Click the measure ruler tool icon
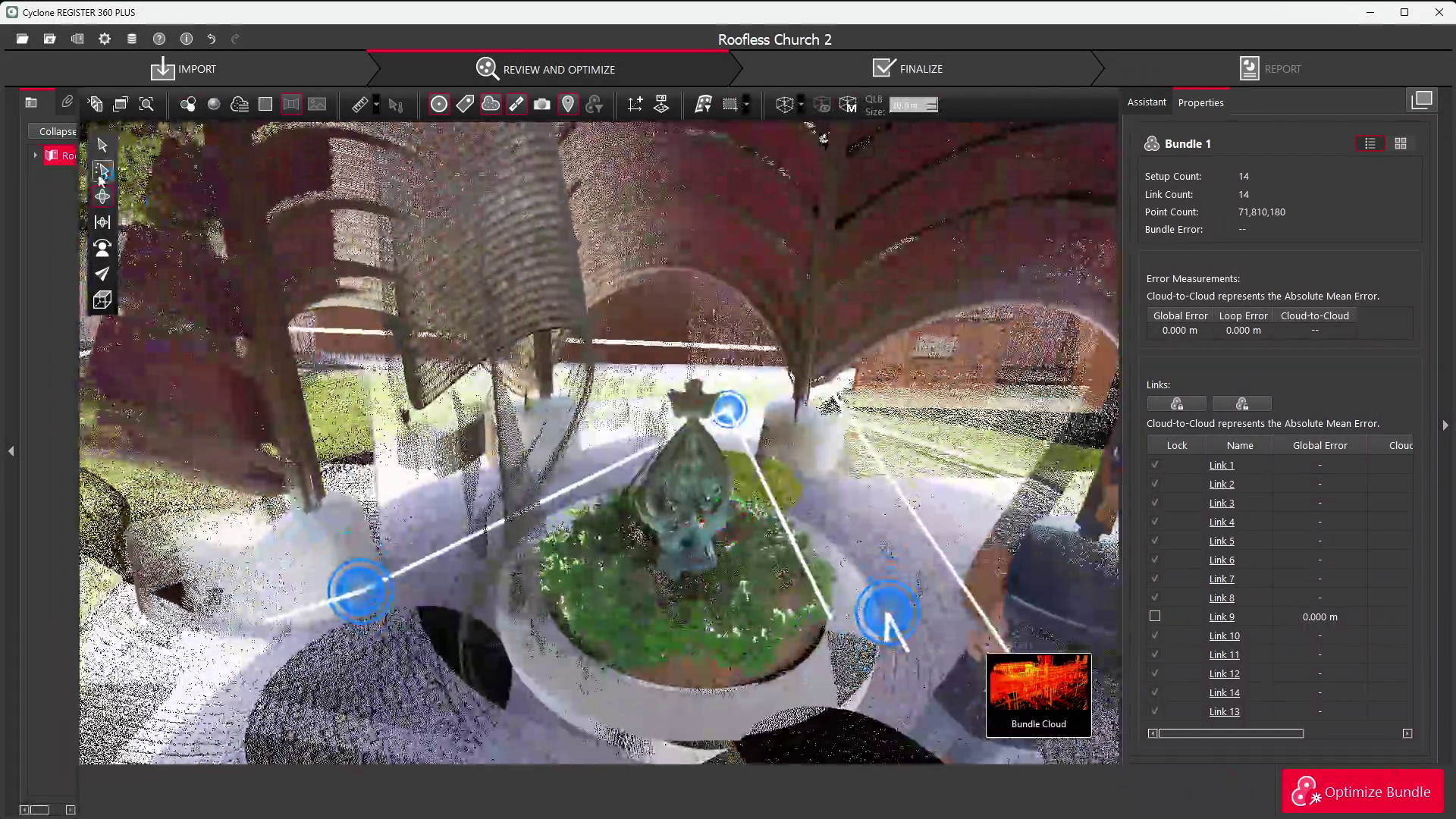 click(359, 105)
